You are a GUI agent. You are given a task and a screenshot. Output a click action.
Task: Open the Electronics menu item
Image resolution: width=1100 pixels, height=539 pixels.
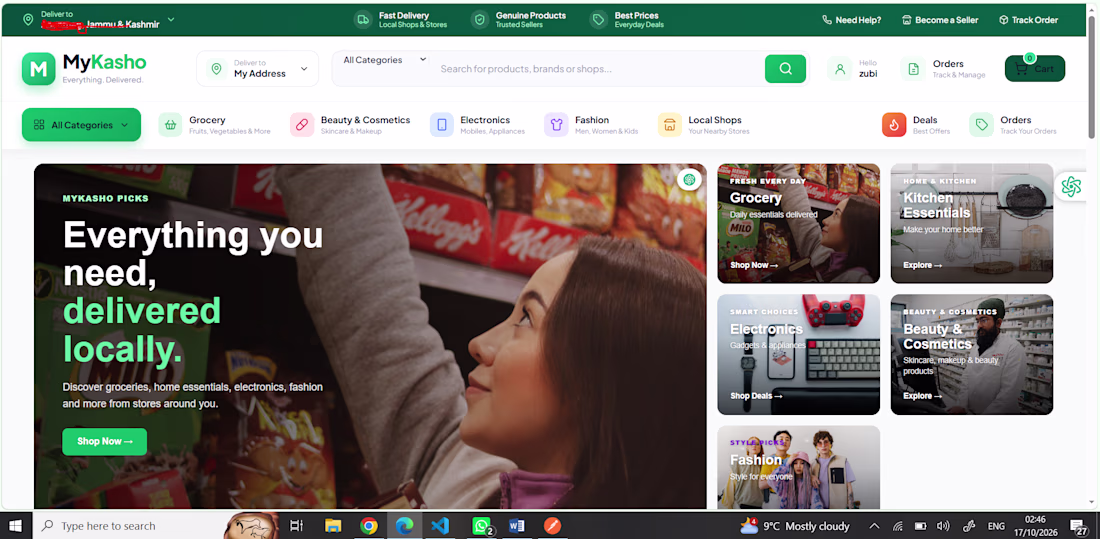click(478, 125)
